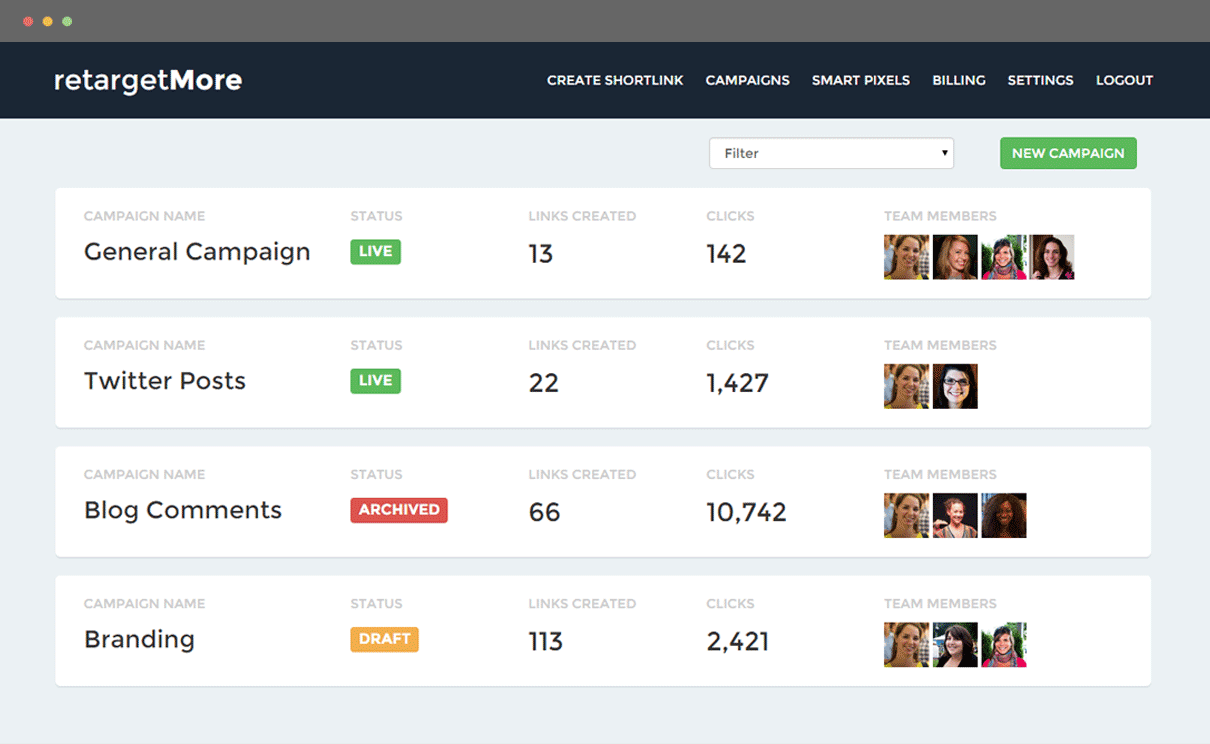Open the General Campaign name
Image resolution: width=1210 pixels, height=744 pixels.
pyautogui.click(x=197, y=252)
